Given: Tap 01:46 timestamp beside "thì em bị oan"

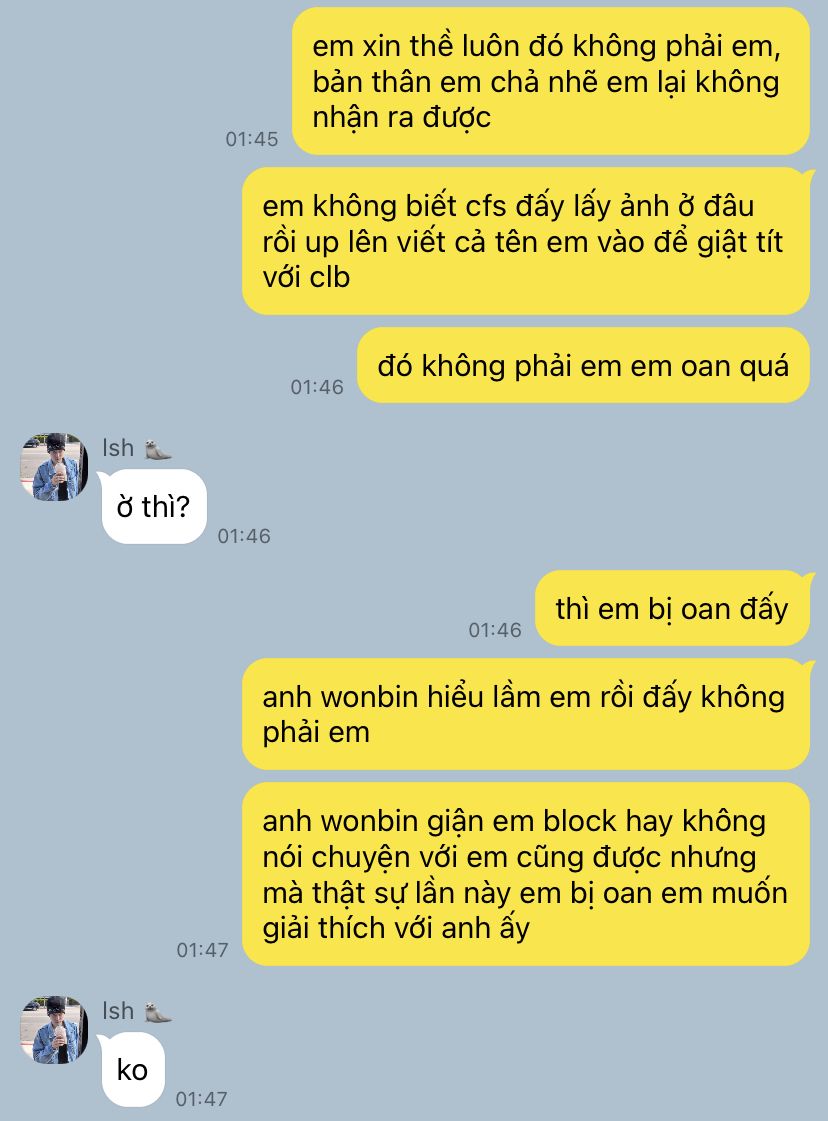Looking at the screenshot, I should [x=495, y=630].
